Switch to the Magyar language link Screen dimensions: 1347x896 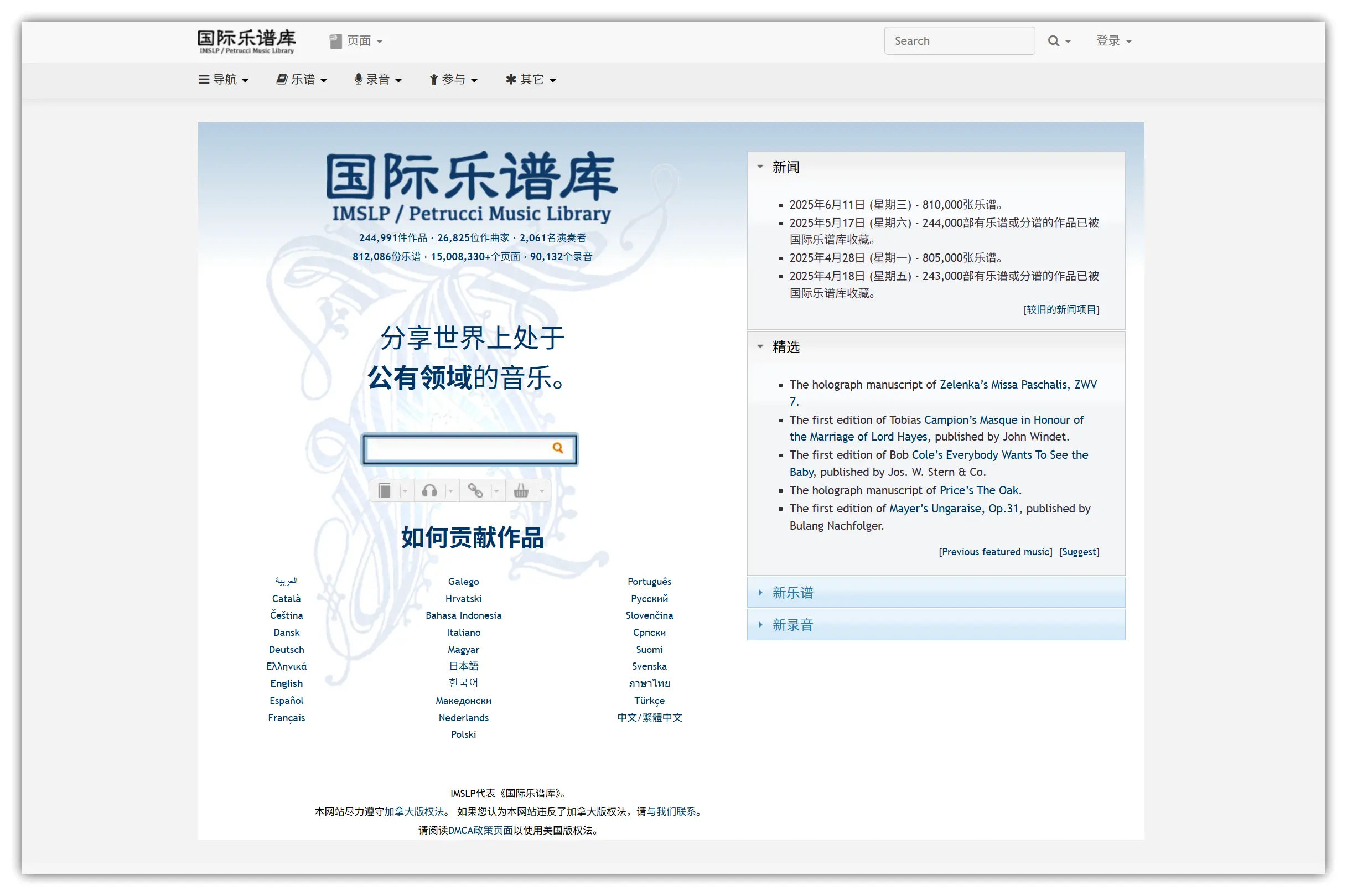pos(463,650)
